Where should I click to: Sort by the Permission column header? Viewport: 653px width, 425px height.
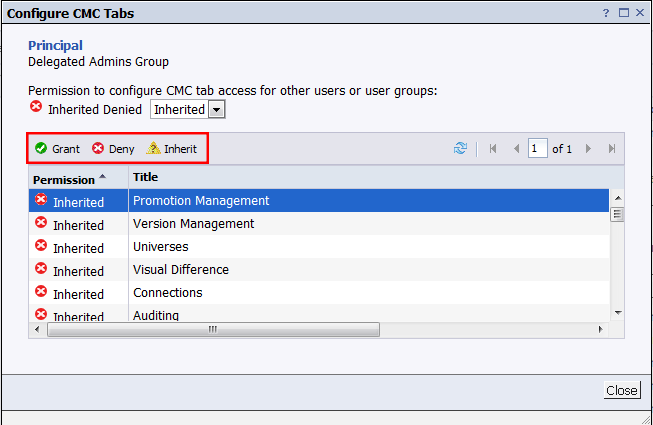pyautogui.click(x=64, y=179)
